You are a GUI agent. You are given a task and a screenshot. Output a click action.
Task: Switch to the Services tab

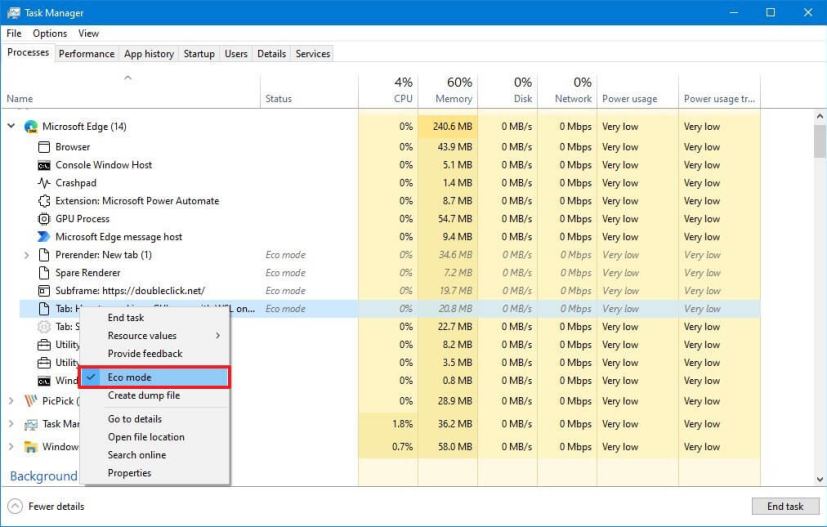click(313, 54)
